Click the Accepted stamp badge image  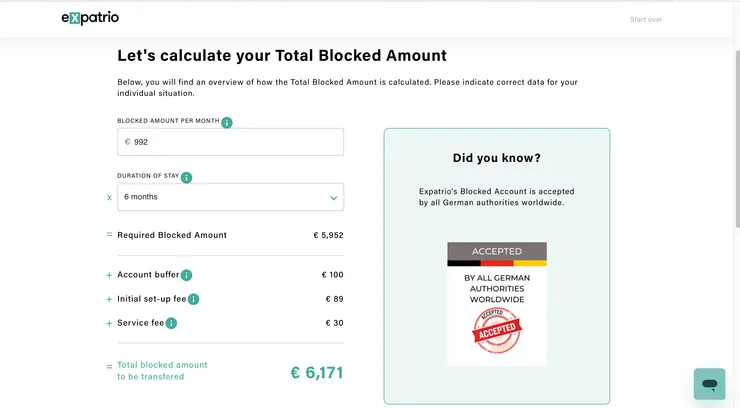(x=495, y=327)
